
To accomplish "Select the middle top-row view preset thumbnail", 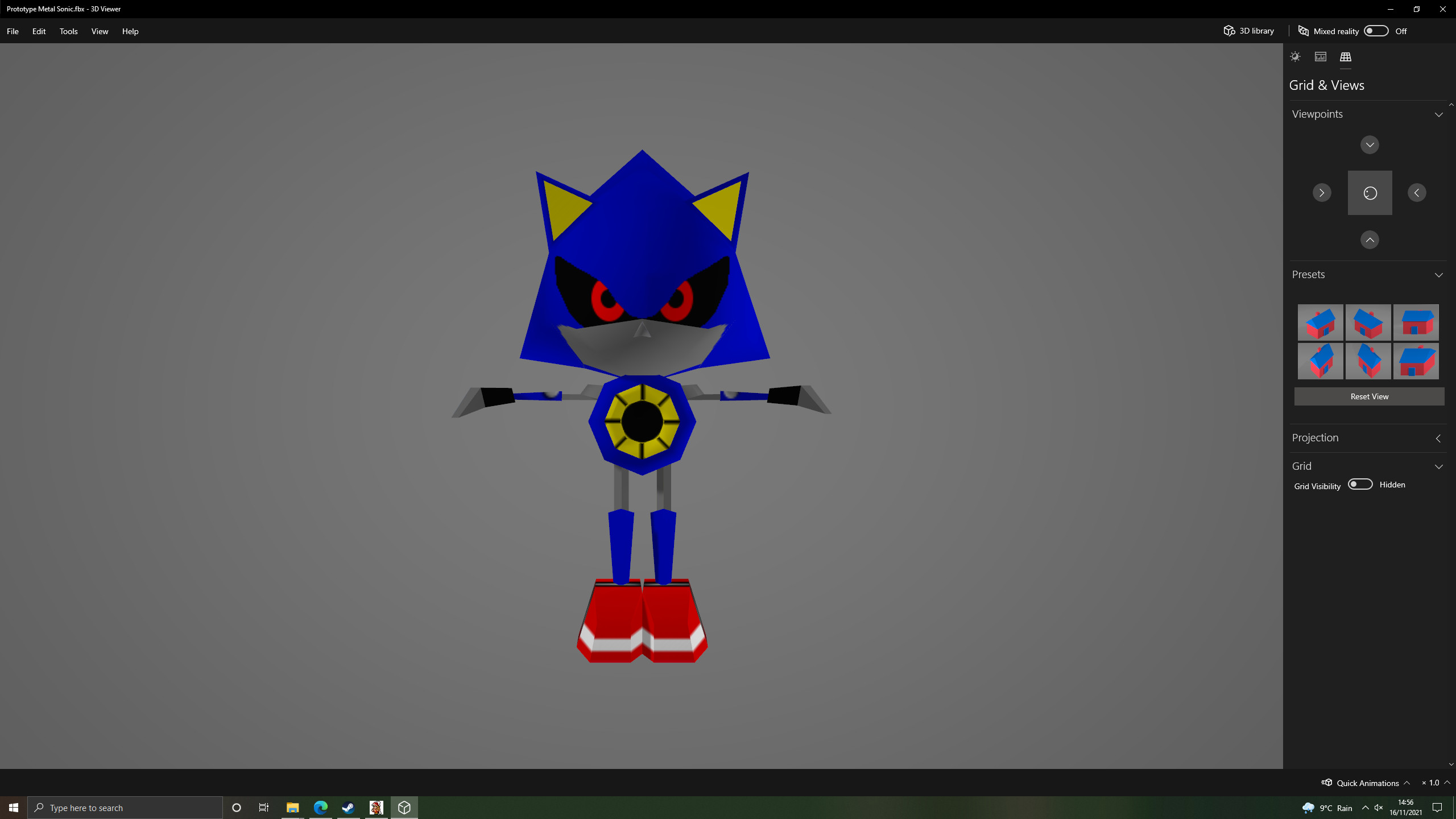I will (x=1368, y=322).
